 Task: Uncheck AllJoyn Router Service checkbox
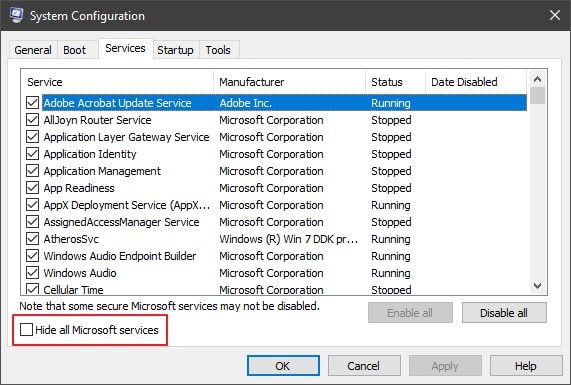pyautogui.click(x=32, y=120)
